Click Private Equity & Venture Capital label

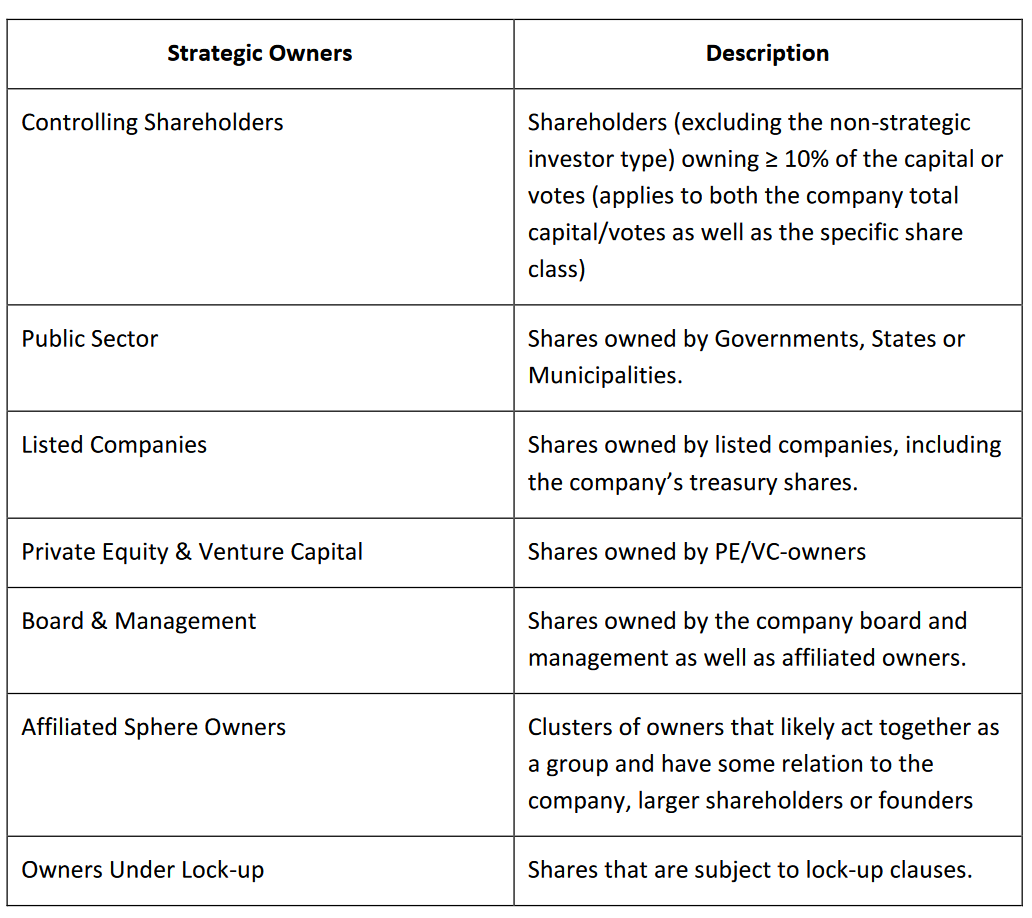click(x=192, y=552)
